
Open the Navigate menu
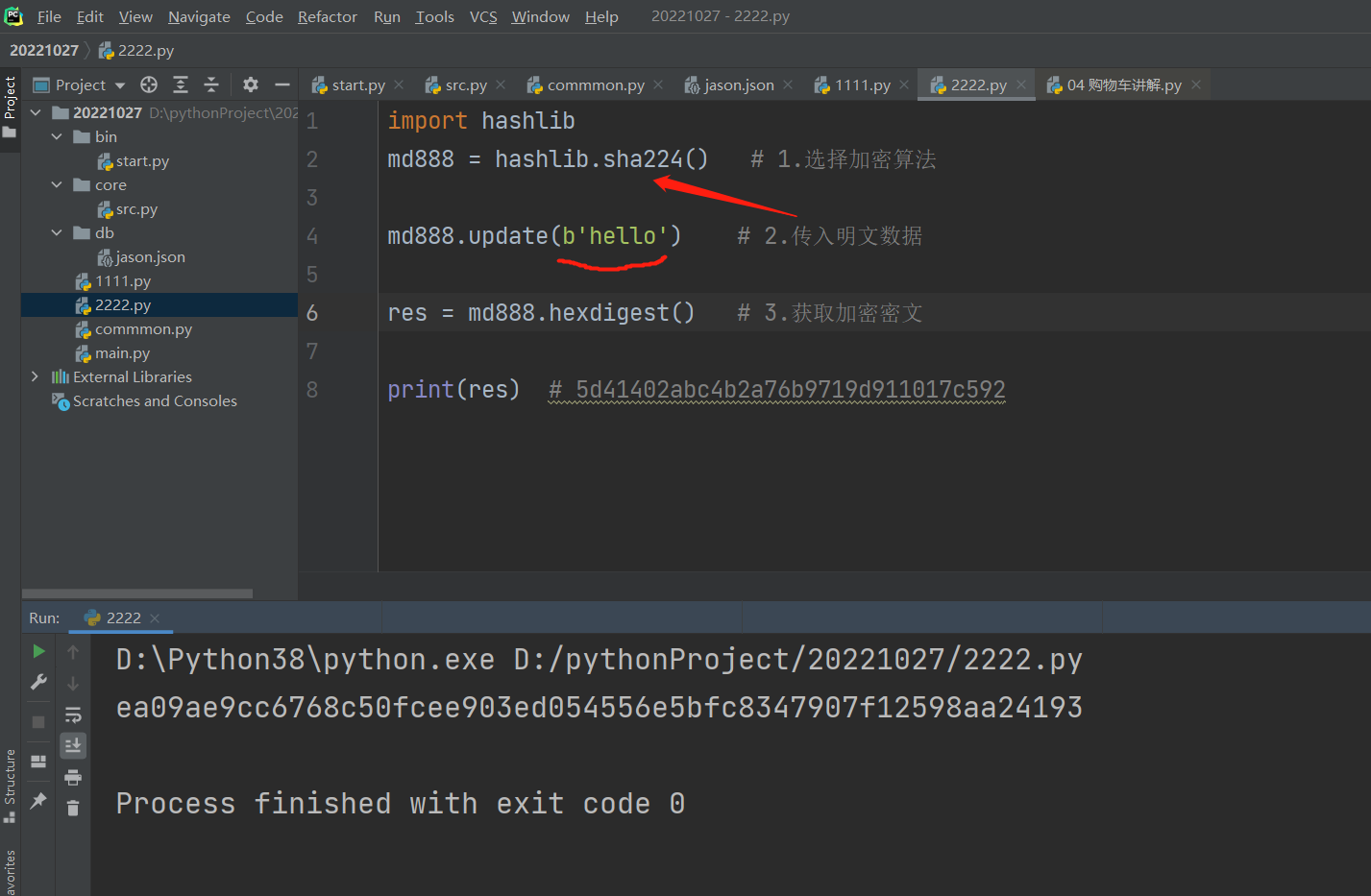coord(199,16)
